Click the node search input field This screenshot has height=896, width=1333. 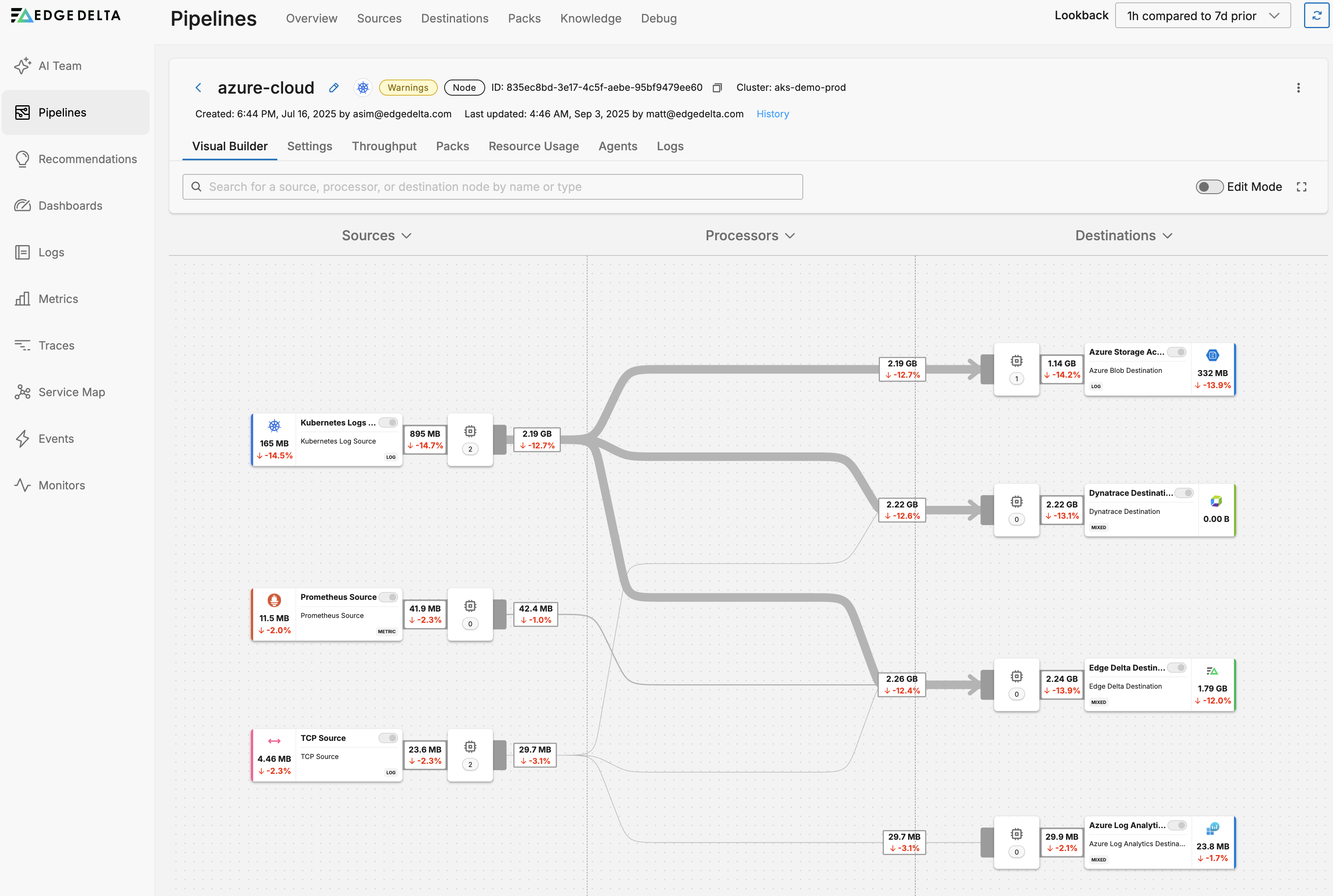(x=492, y=187)
